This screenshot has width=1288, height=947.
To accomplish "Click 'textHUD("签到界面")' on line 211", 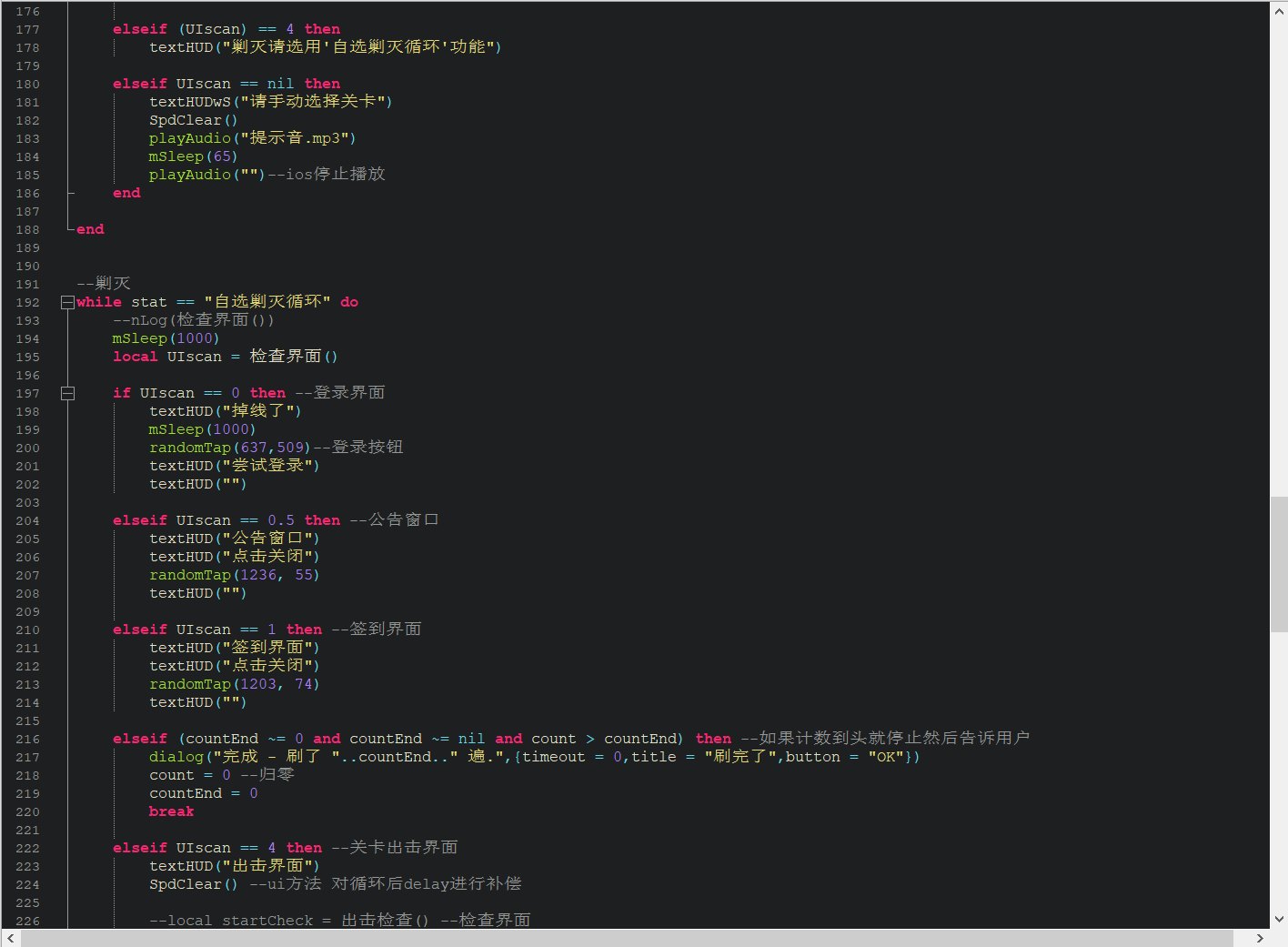I will 234,648.
